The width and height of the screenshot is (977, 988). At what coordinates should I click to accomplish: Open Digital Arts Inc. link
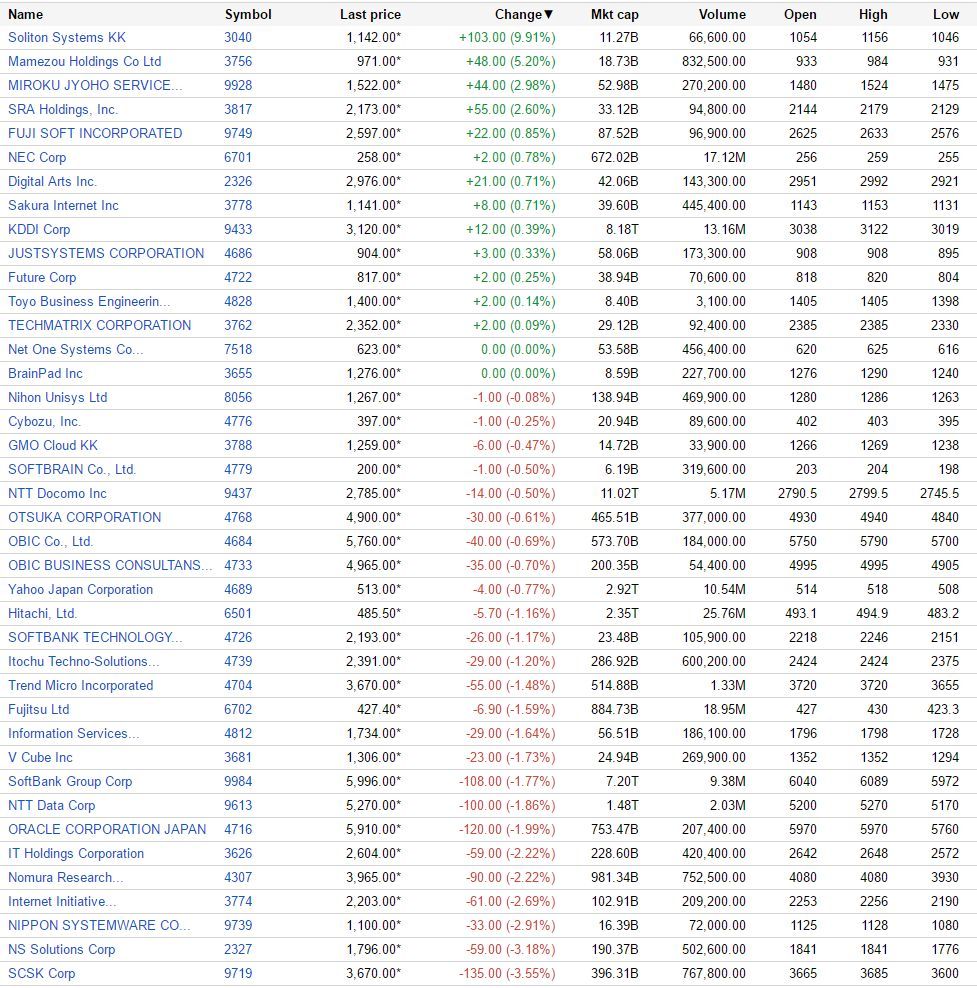click(52, 181)
